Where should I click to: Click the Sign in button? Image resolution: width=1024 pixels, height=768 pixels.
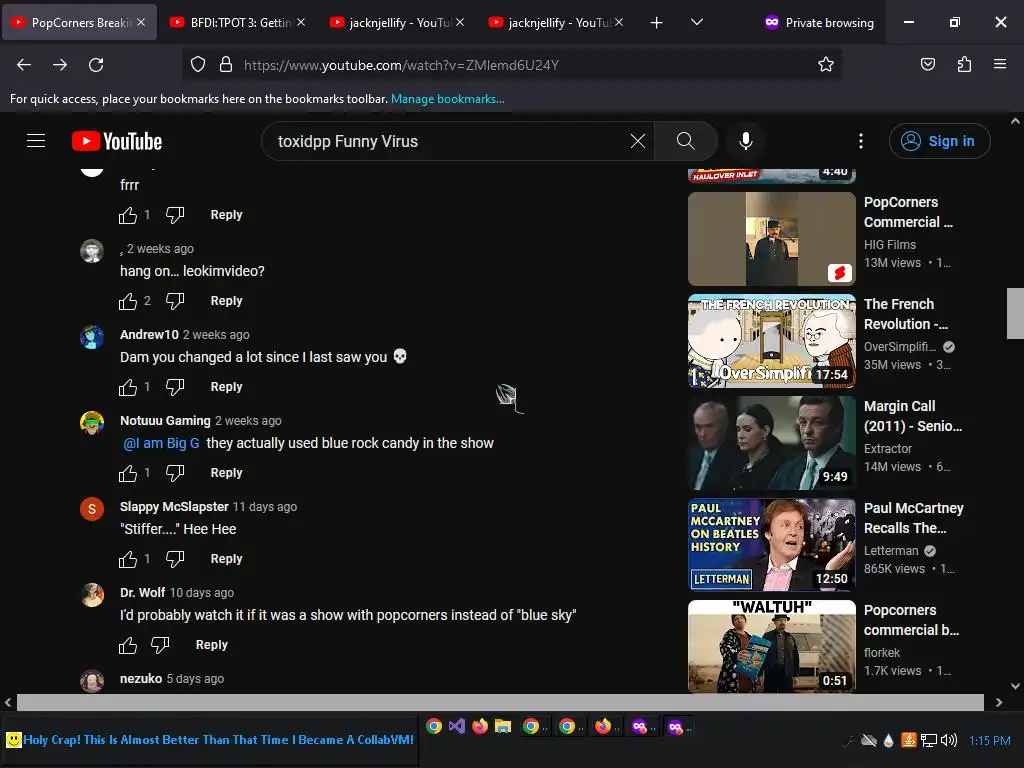pos(939,141)
